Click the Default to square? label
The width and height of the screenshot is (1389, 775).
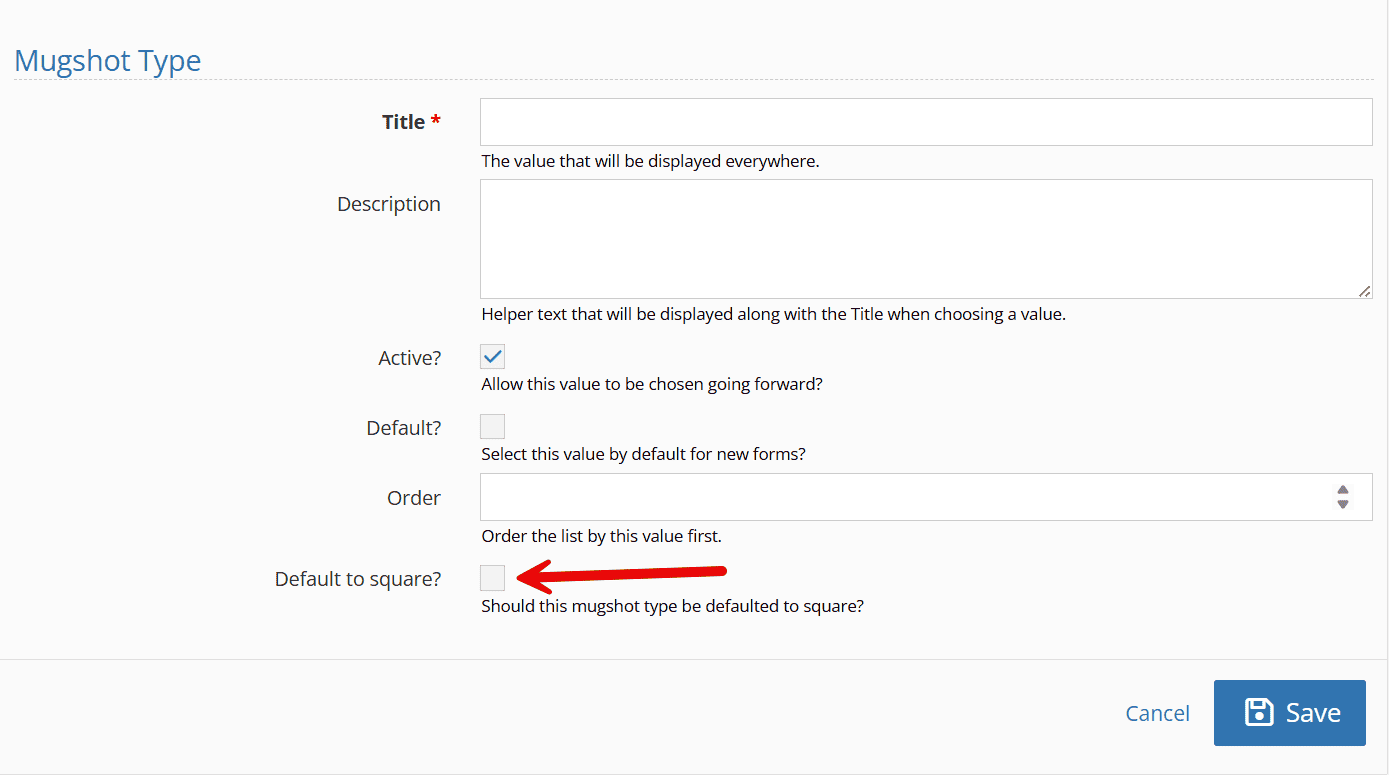[x=357, y=579]
